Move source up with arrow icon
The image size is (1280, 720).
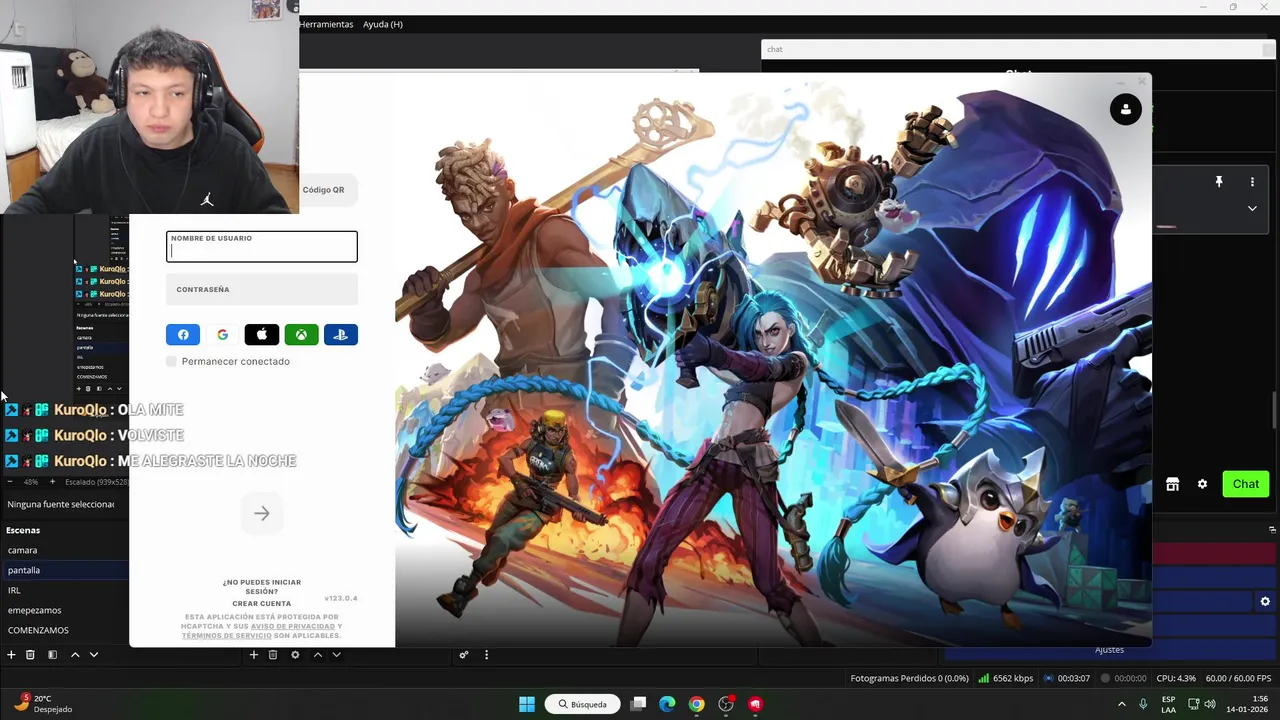coord(318,655)
